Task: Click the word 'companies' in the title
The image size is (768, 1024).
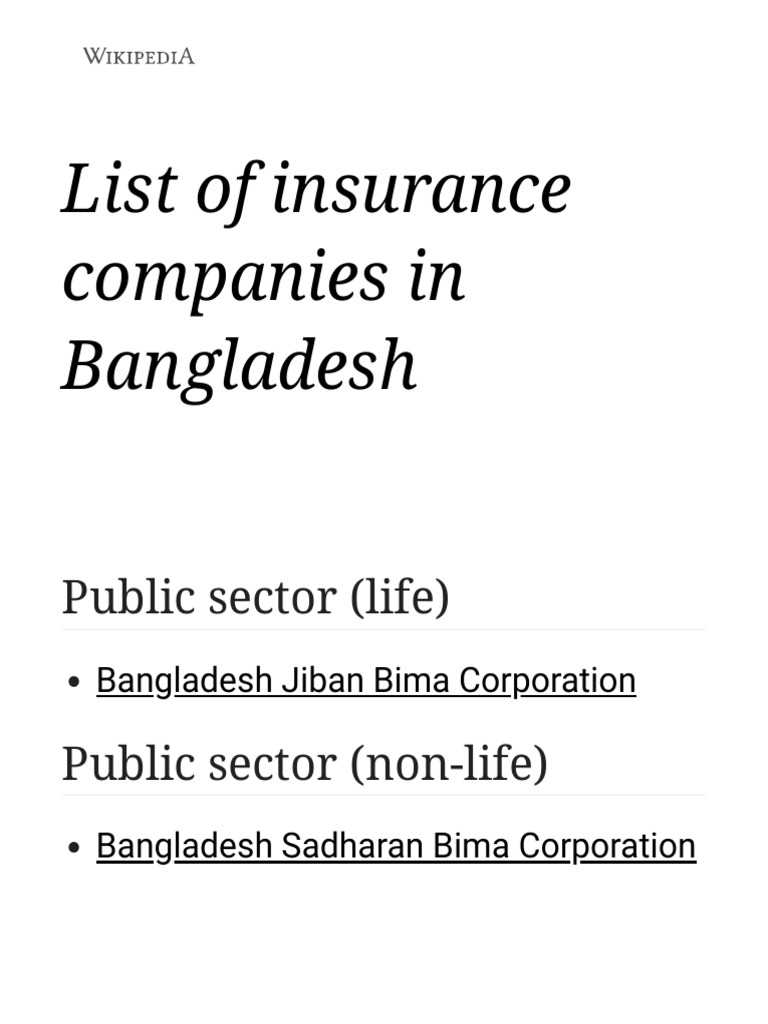Action: [223, 277]
